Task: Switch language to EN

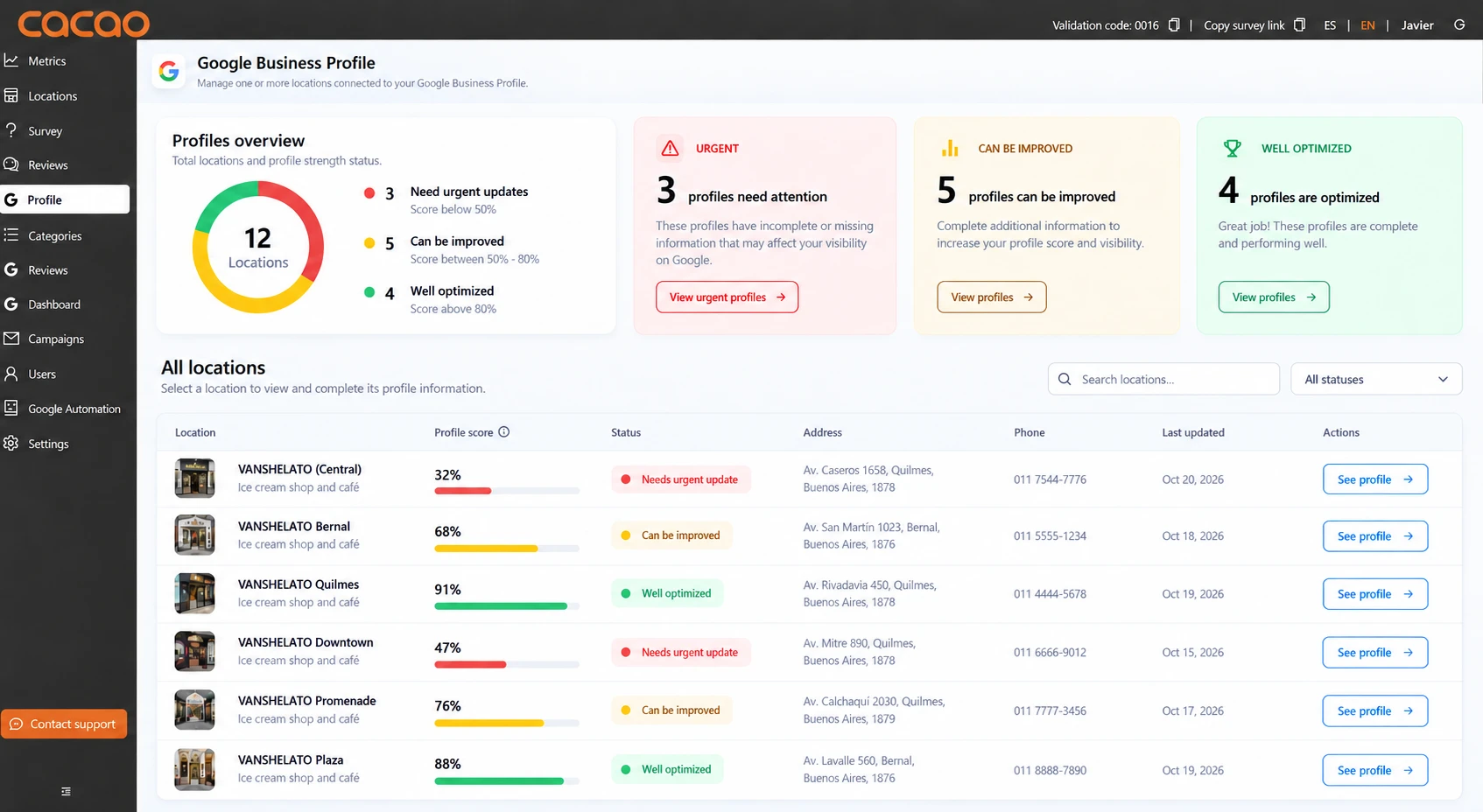Action: coord(1367,25)
